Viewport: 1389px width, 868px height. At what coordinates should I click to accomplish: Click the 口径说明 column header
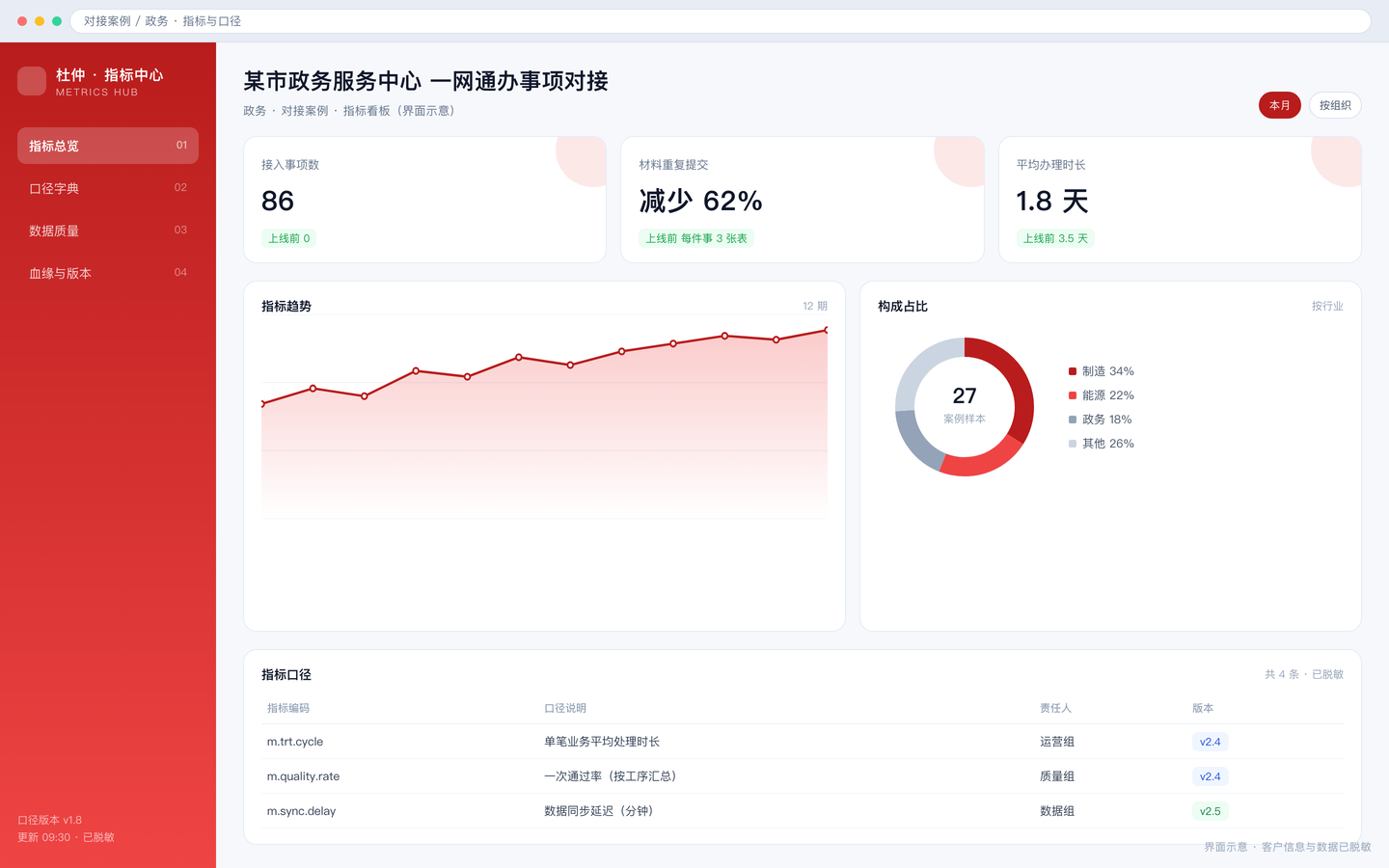565,708
